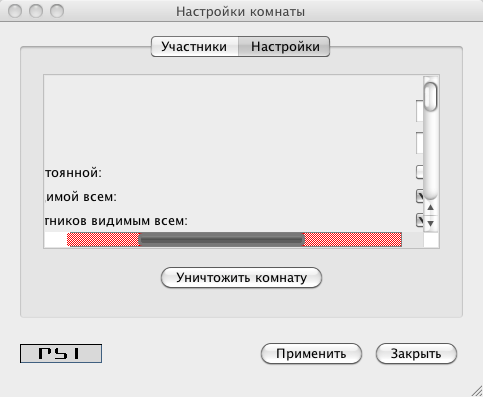
Task: Click the dark horizontal scrollbar thumb
Action: tap(221, 239)
